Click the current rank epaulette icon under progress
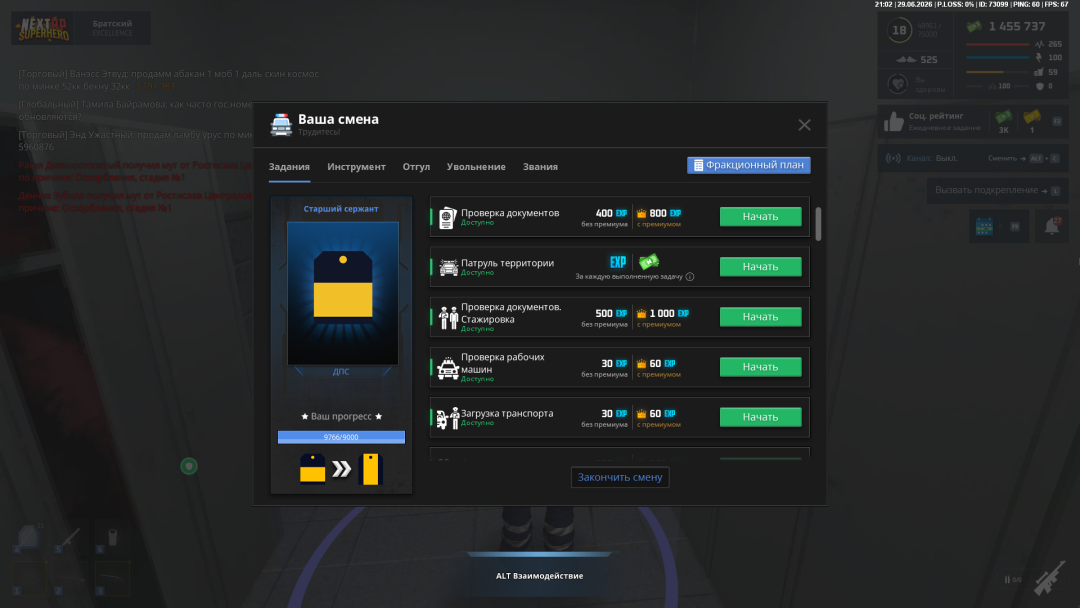Screen dimensions: 1080x608 click(x=313, y=469)
